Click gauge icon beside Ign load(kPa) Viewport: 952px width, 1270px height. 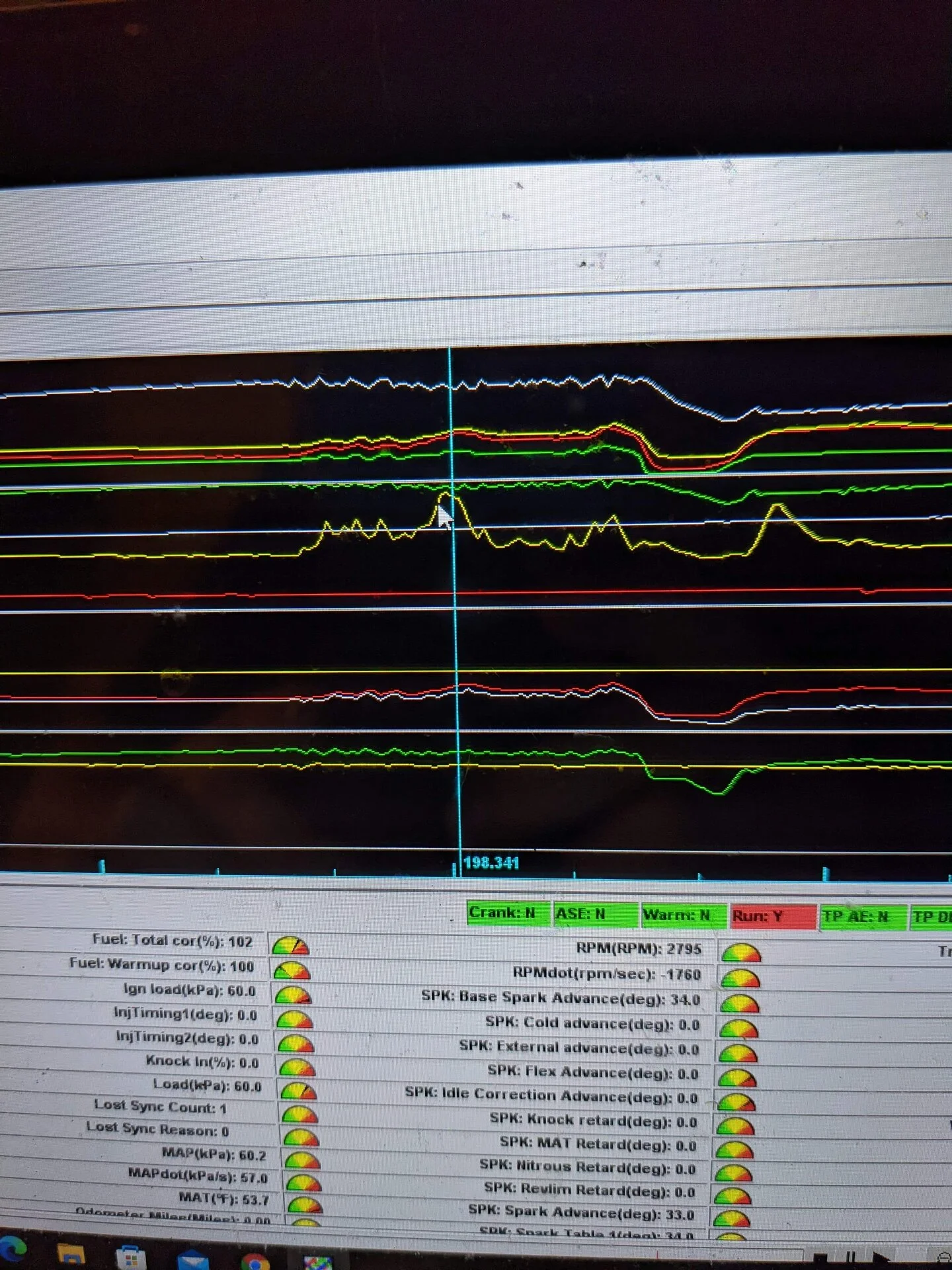(293, 996)
